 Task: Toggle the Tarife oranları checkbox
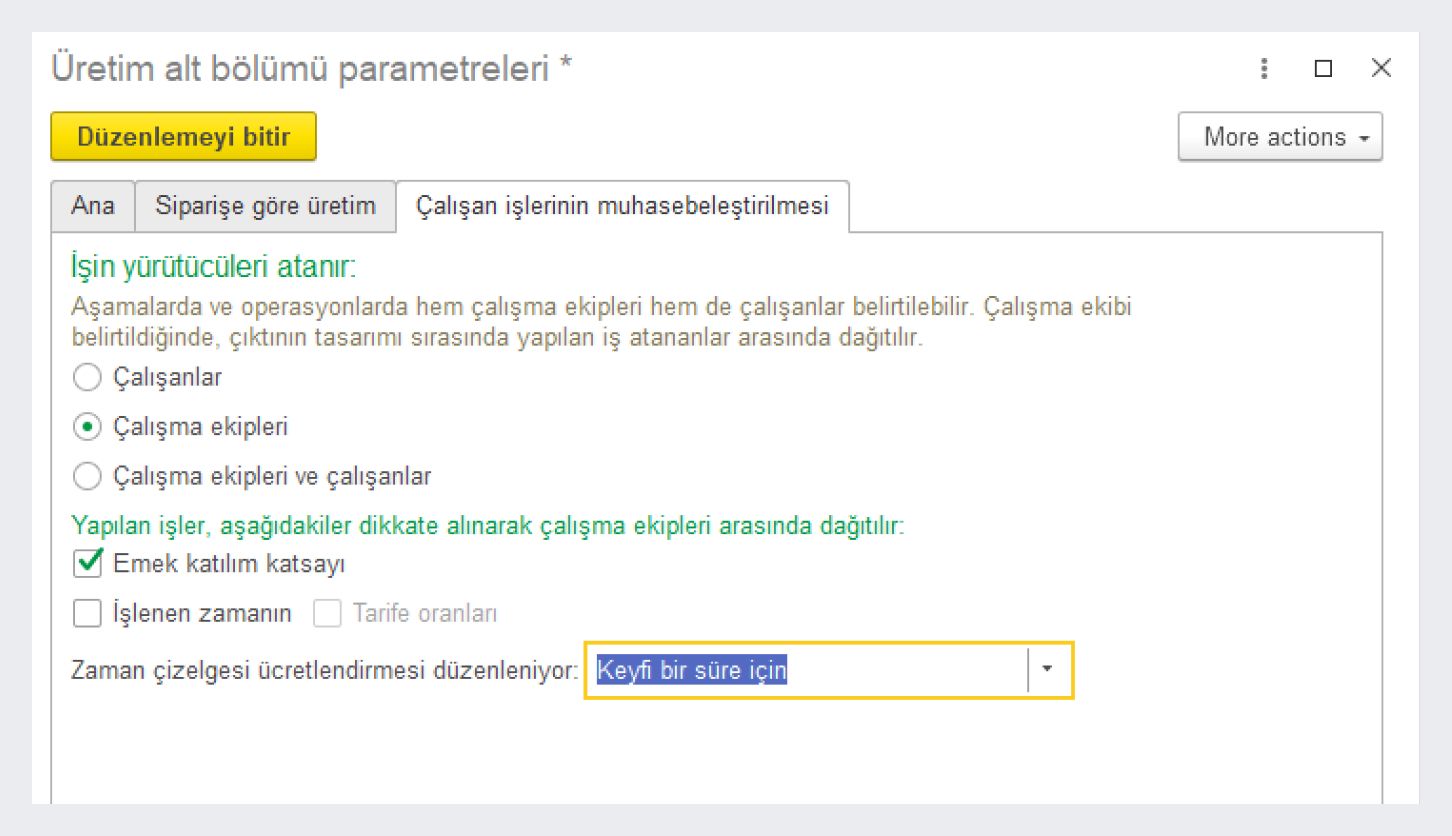(327, 614)
